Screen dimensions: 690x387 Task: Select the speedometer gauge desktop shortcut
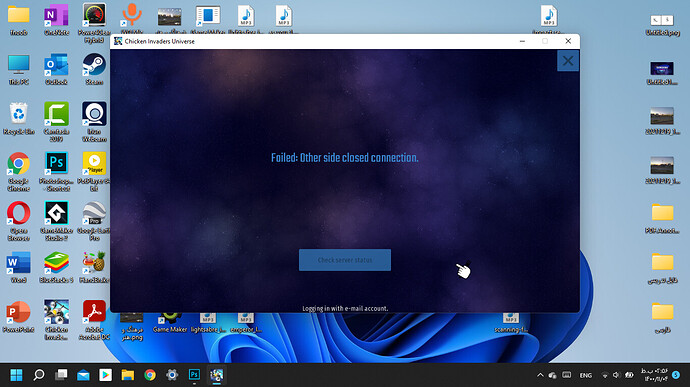point(94,23)
